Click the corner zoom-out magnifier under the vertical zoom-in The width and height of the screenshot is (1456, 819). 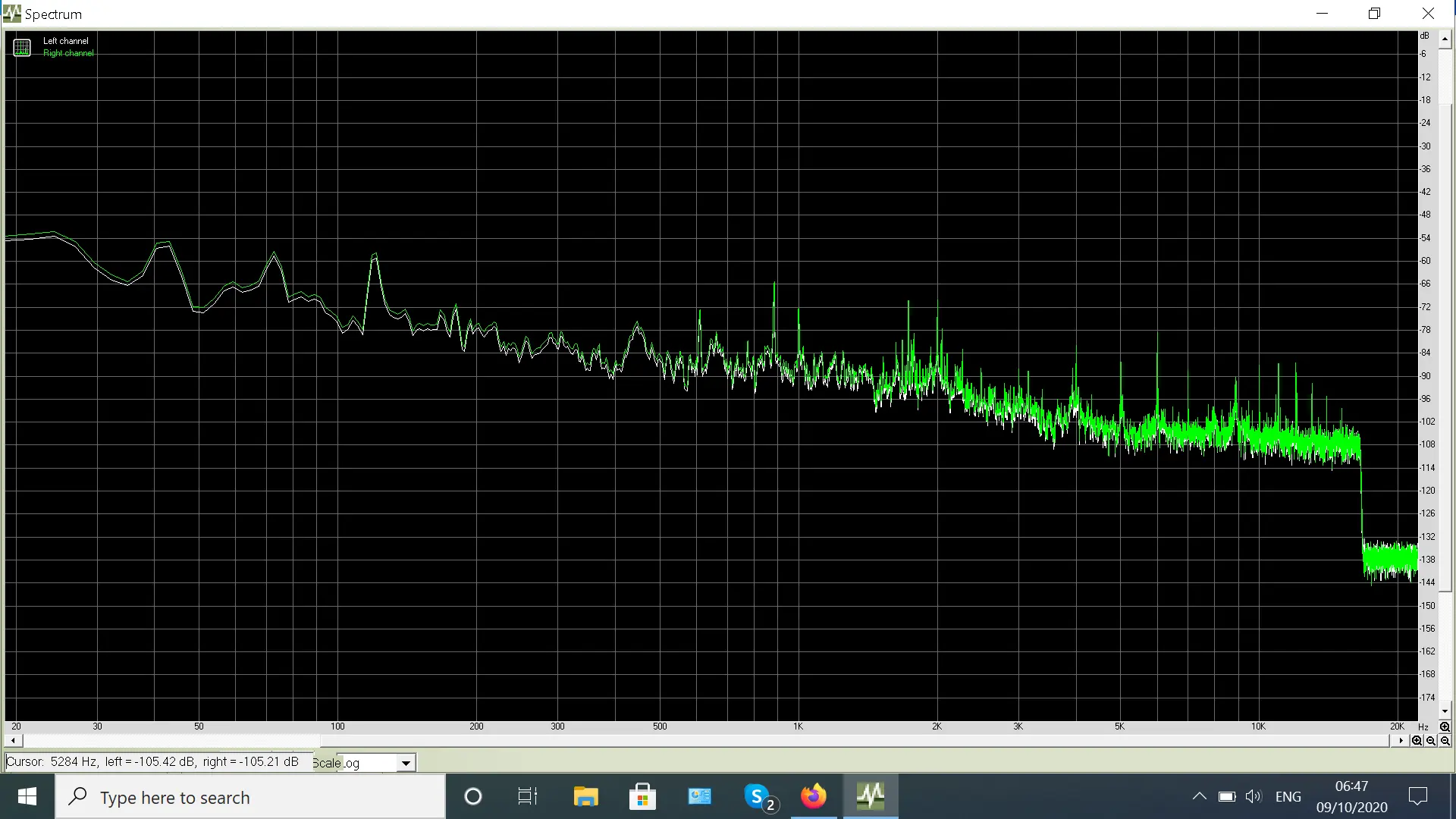pos(1445,741)
